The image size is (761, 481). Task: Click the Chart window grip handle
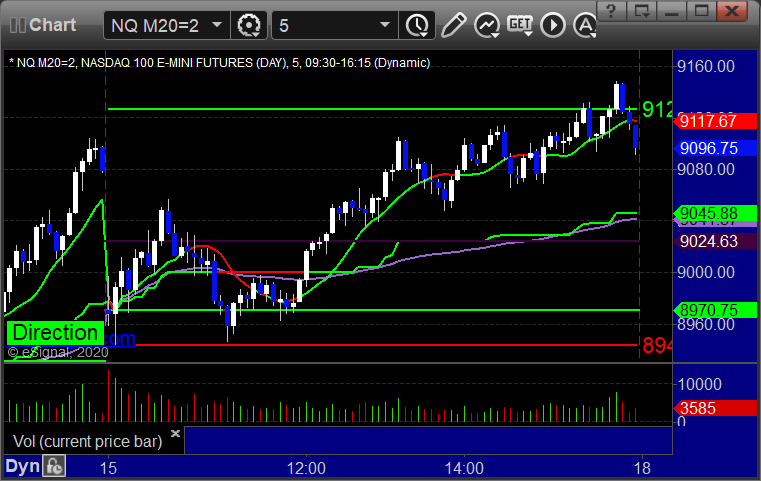[17, 25]
